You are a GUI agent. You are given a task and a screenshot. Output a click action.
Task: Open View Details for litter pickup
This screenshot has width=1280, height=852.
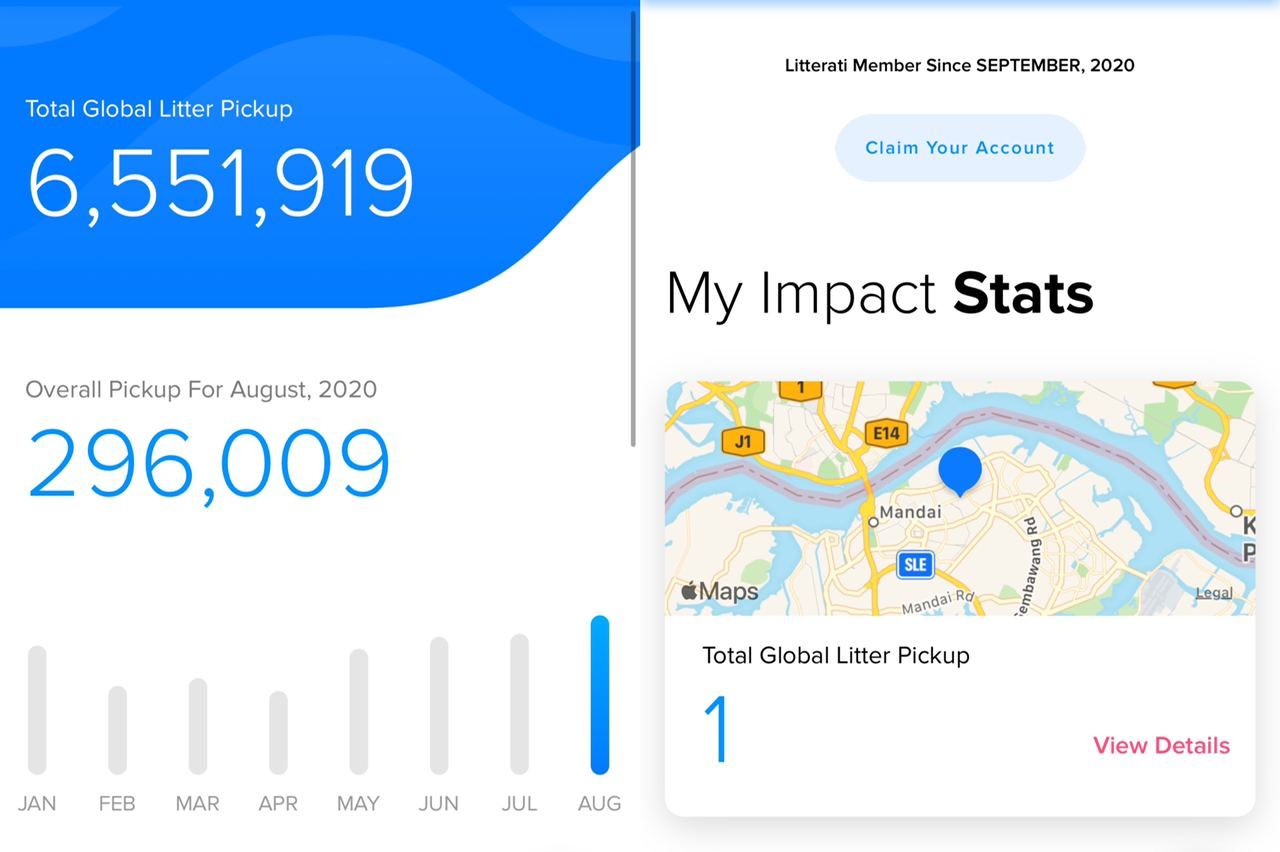[1161, 746]
